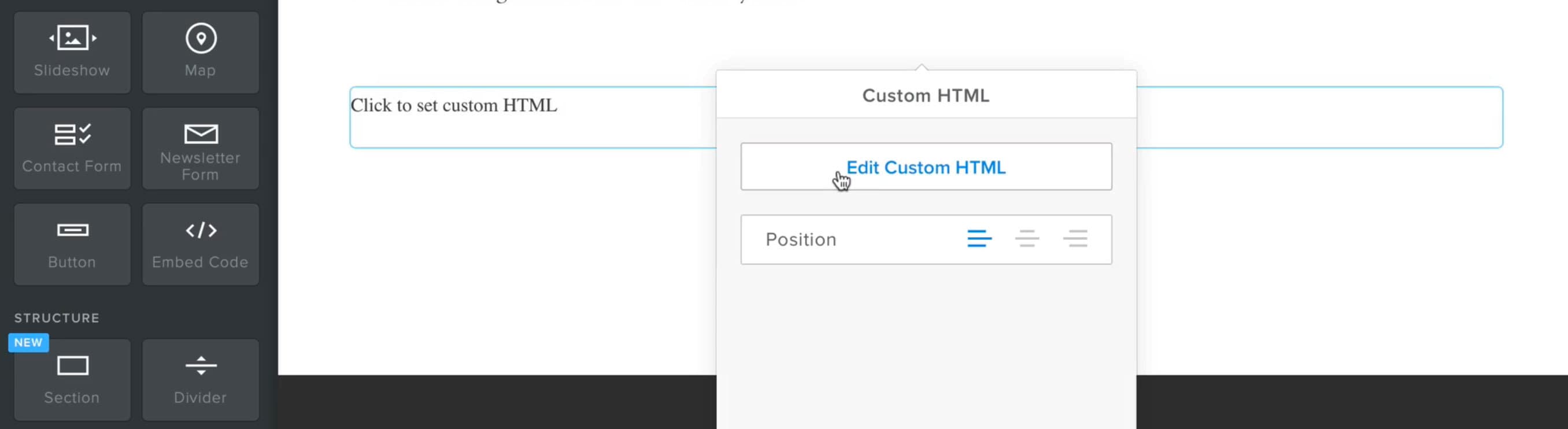Screen dimensions: 1568x429
Task: Add a Map element
Action: [x=200, y=53]
